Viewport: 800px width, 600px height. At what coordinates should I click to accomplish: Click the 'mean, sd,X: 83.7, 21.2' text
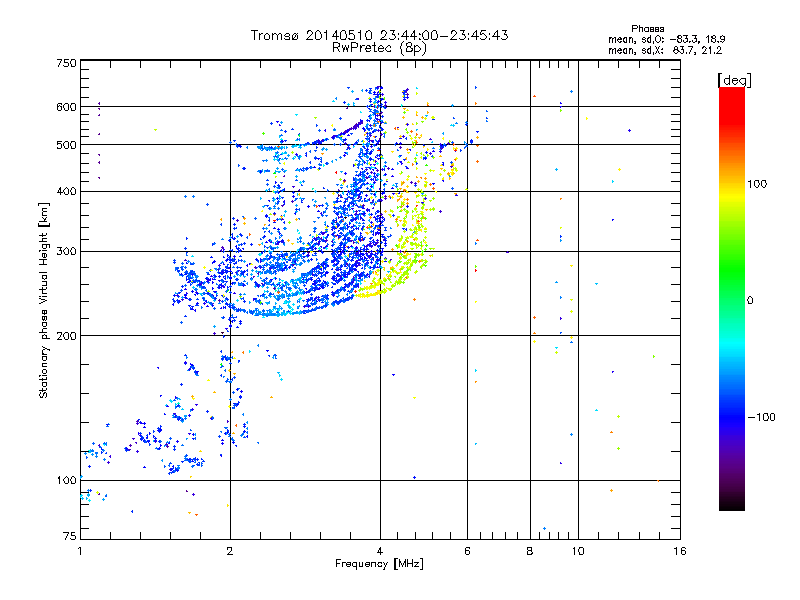click(665, 50)
